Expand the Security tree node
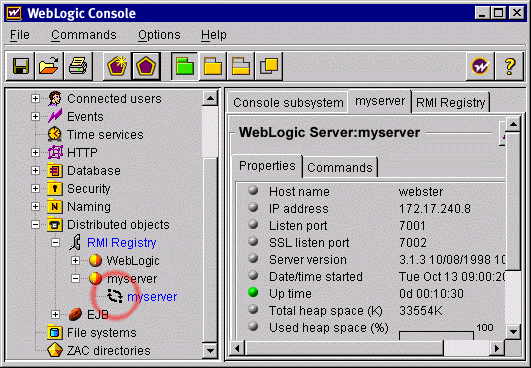Screen dimensions: 531x368 pyautogui.click(x=35, y=188)
